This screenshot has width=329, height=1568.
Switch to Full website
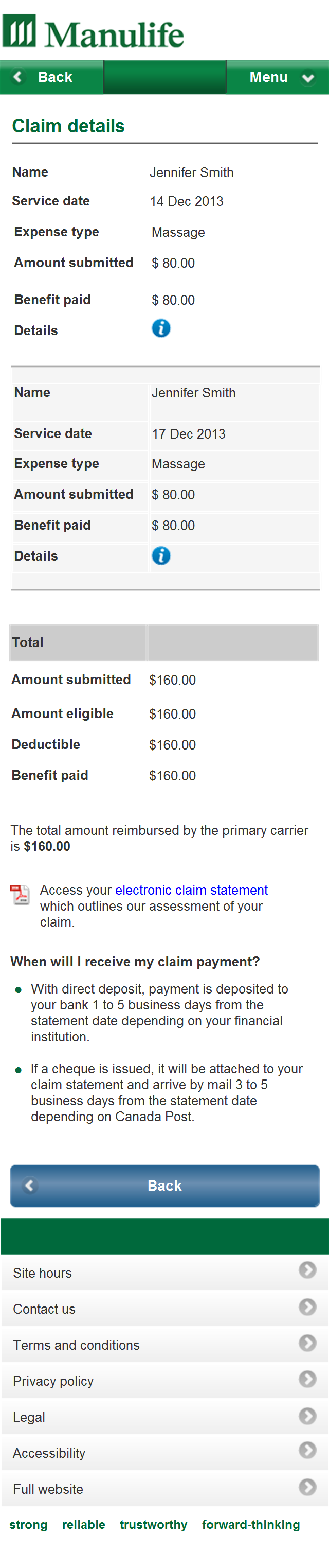click(x=165, y=1489)
